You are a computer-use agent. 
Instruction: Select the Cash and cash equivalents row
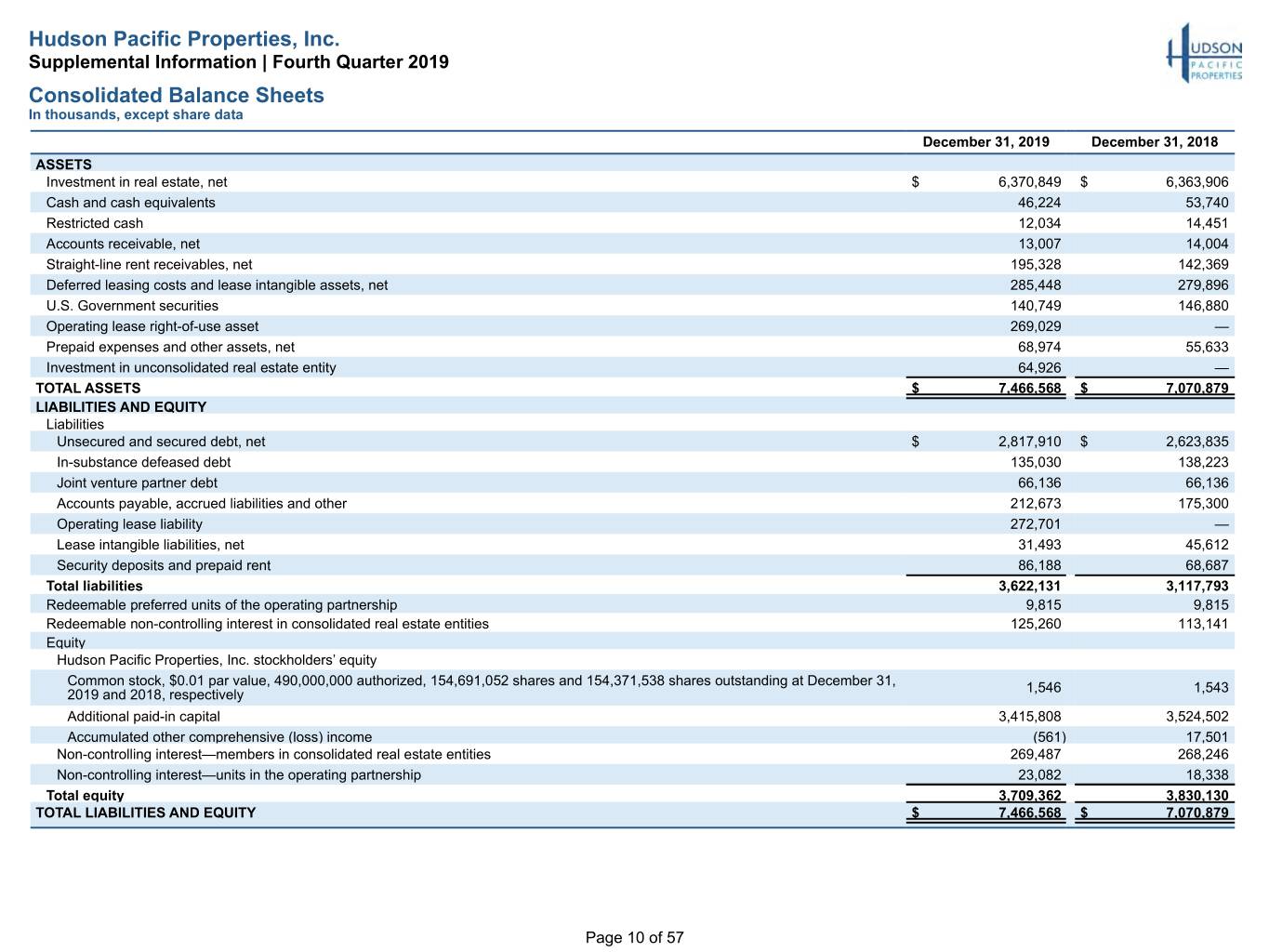tap(632, 203)
